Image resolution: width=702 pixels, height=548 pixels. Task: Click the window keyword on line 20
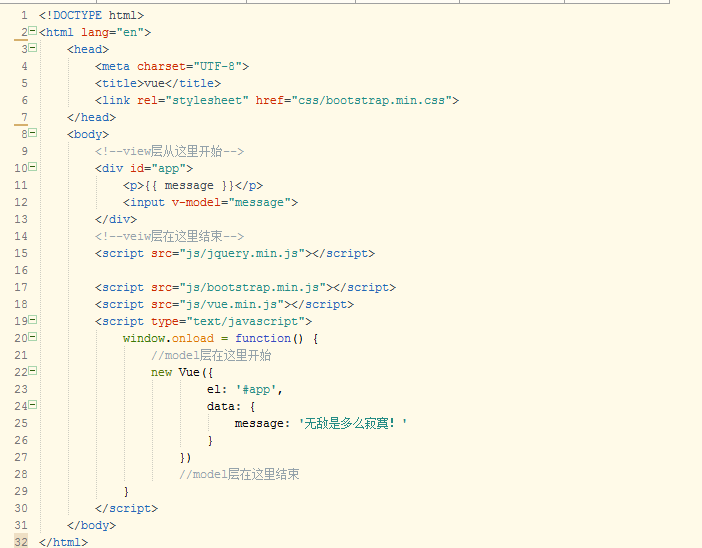tap(144, 338)
